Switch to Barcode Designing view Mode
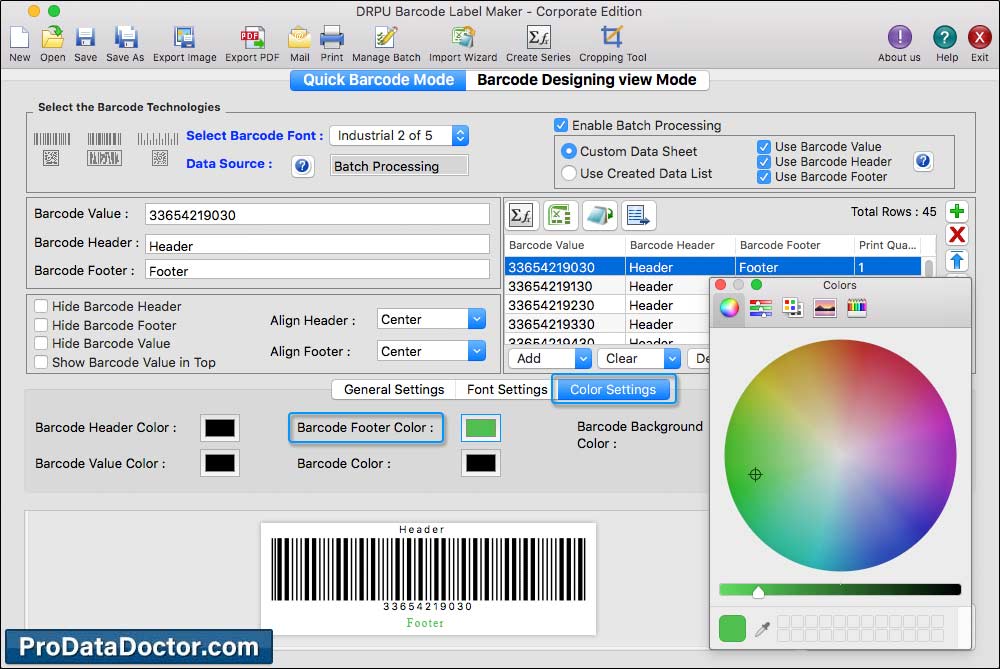 (587, 80)
